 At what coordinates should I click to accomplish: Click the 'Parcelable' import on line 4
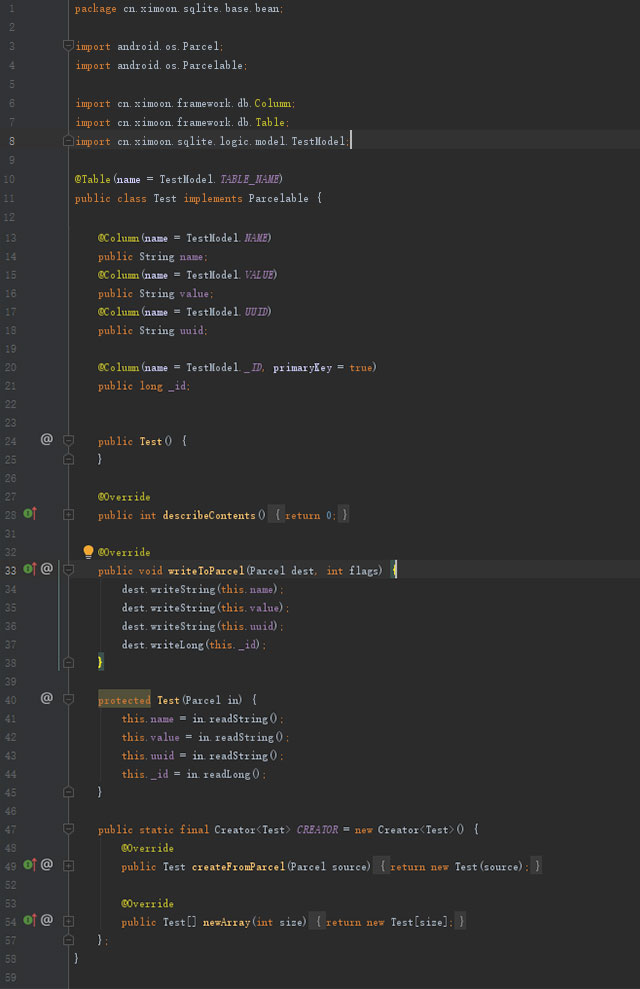(x=213, y=65)
